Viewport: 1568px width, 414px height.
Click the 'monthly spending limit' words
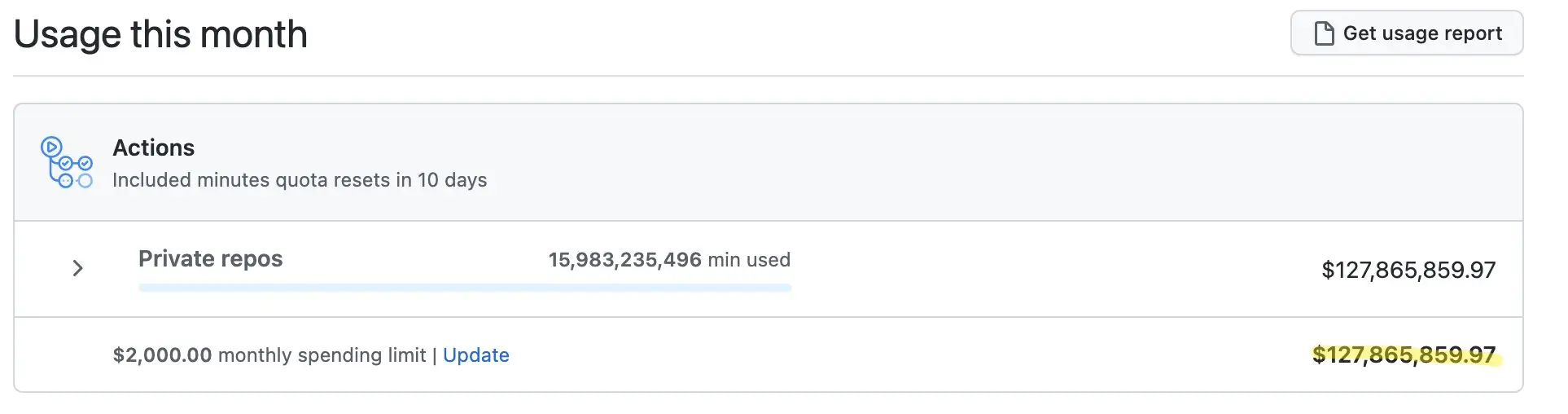point(322,355)
